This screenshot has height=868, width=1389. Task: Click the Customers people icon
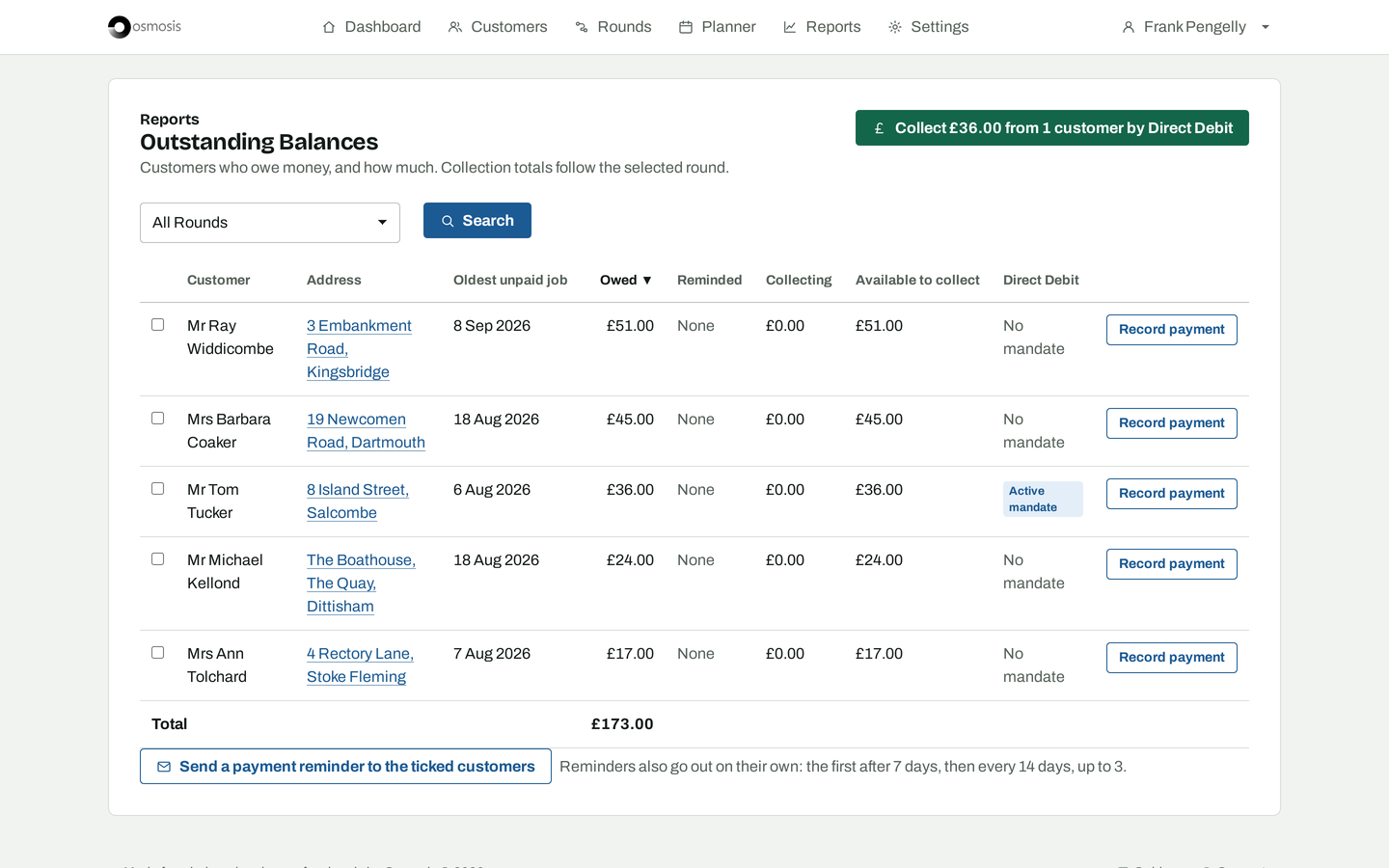click(455, 27)
